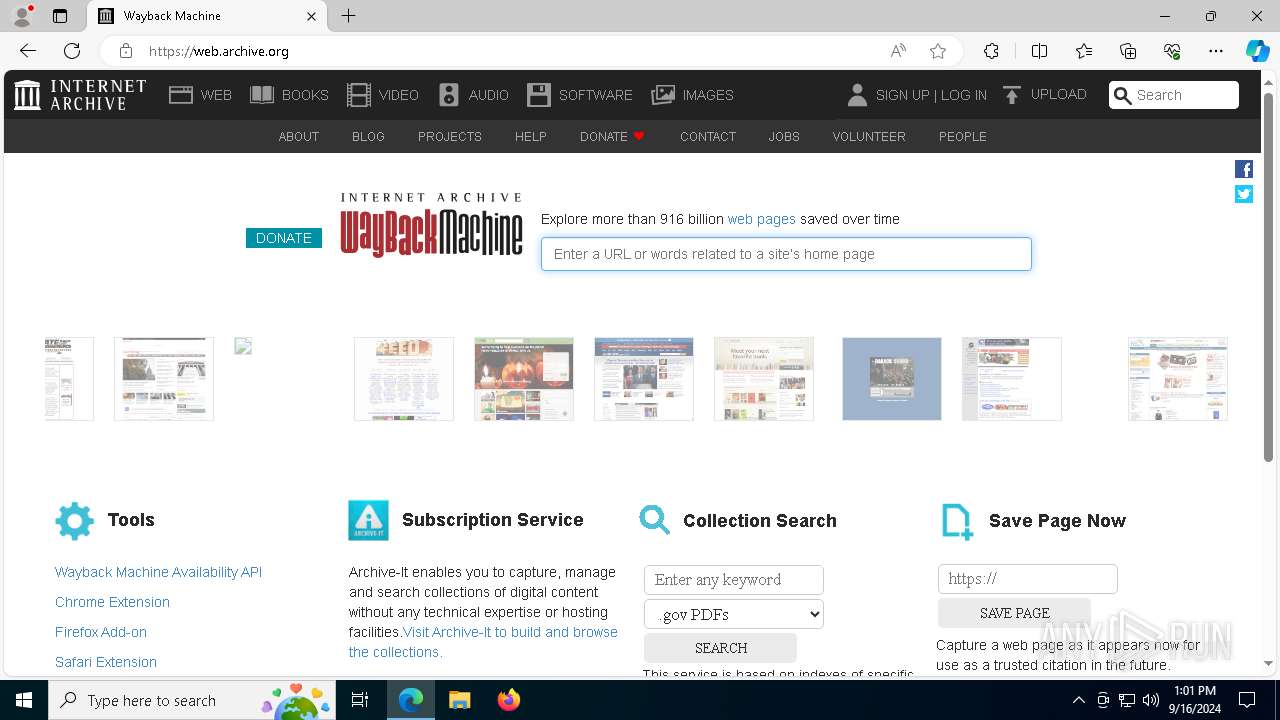Open the Favorites list icon in Edge toolbar
Screen dimensions: 1280x720
pyautogui.click(x=1084, y=51)
